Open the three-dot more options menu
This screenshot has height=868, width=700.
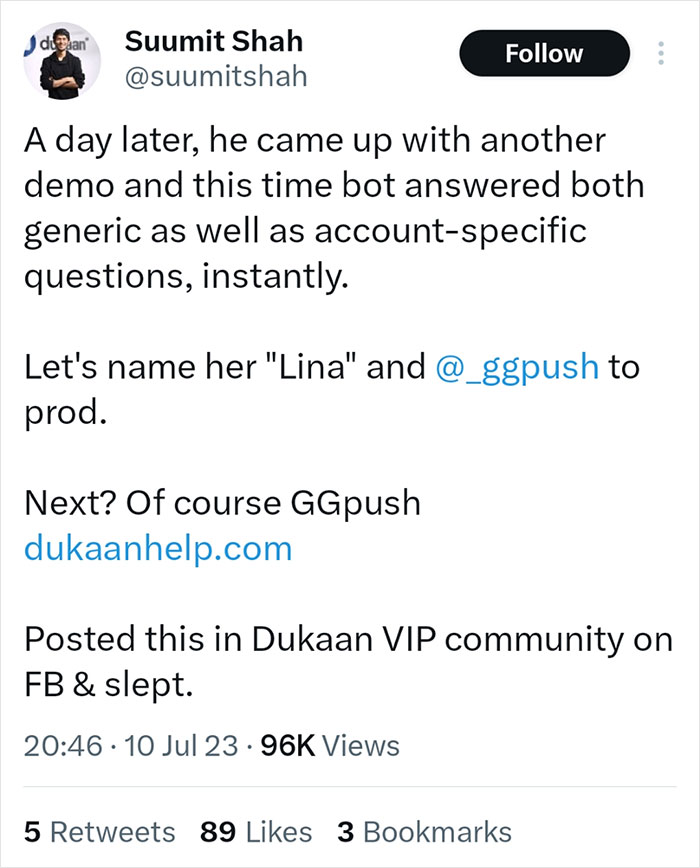point(659,54)
